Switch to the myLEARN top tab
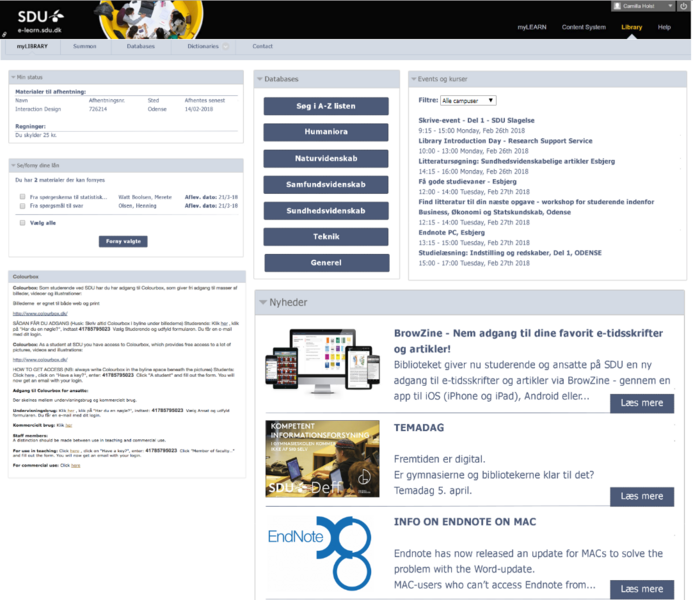 point(530,27)
